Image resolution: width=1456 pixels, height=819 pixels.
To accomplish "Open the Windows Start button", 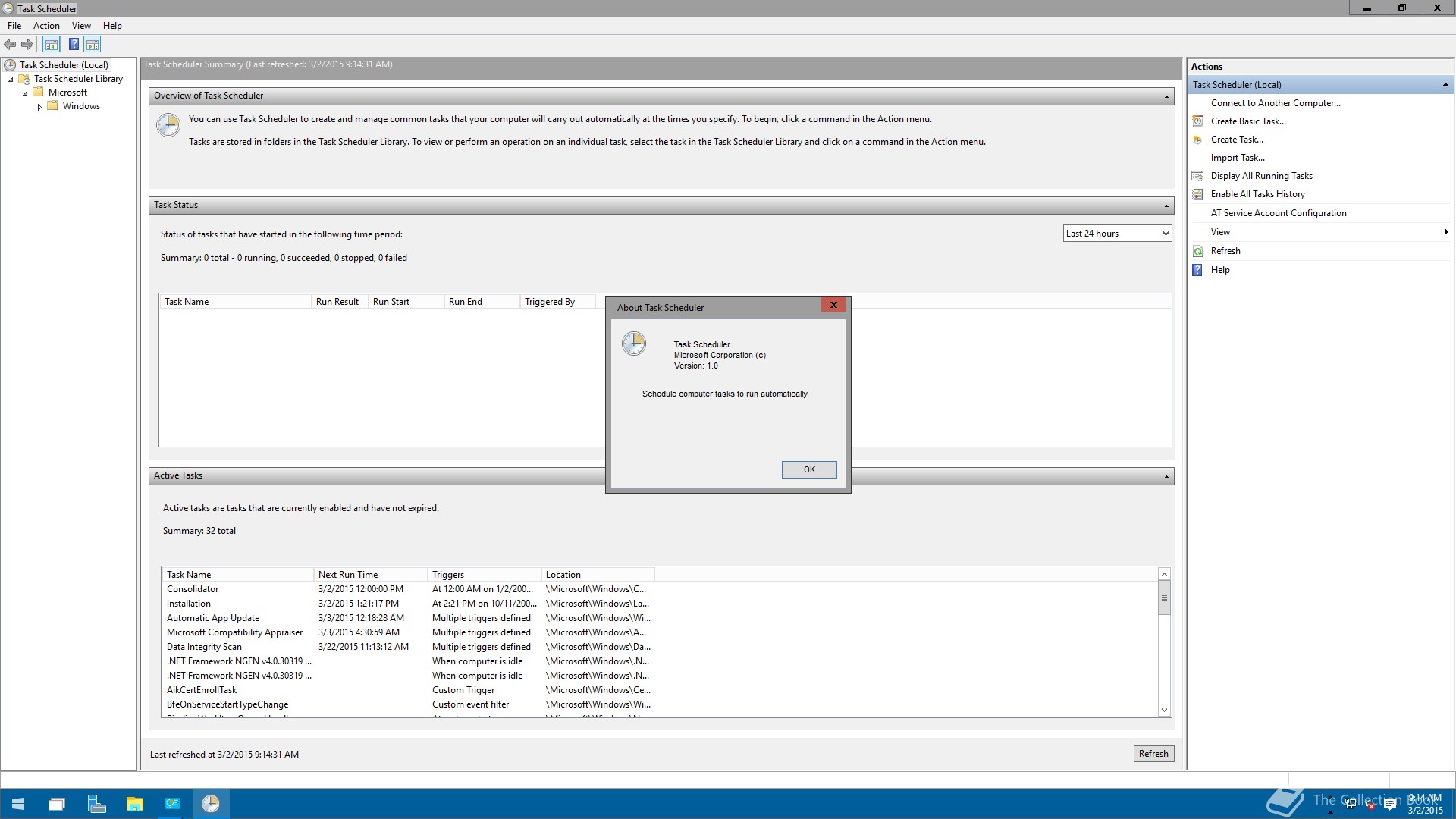I will [18, 804].
